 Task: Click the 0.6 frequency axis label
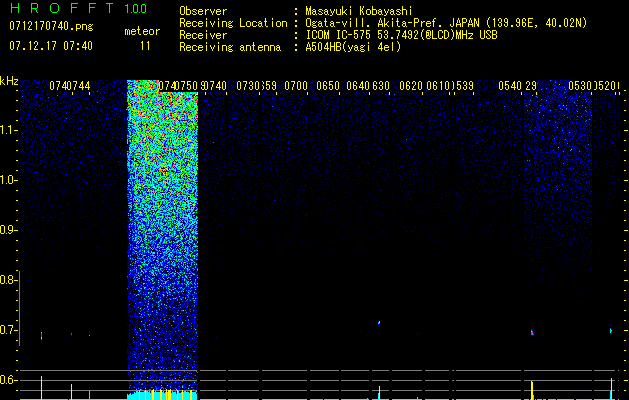[8, 380]
